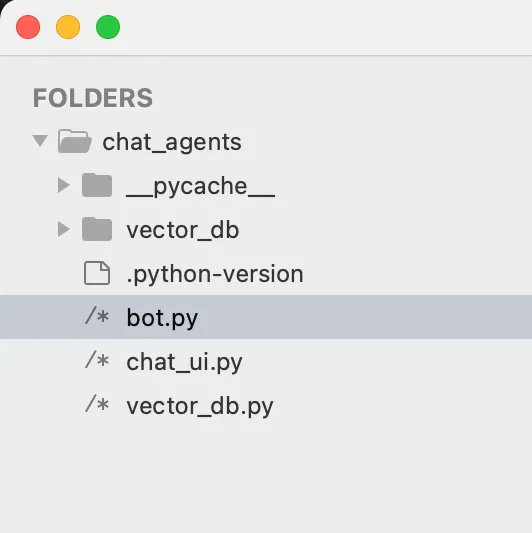Screen dimensions: 532x533
Task: Click the open folder icon beside chat_agents
Action: point(75,141)
